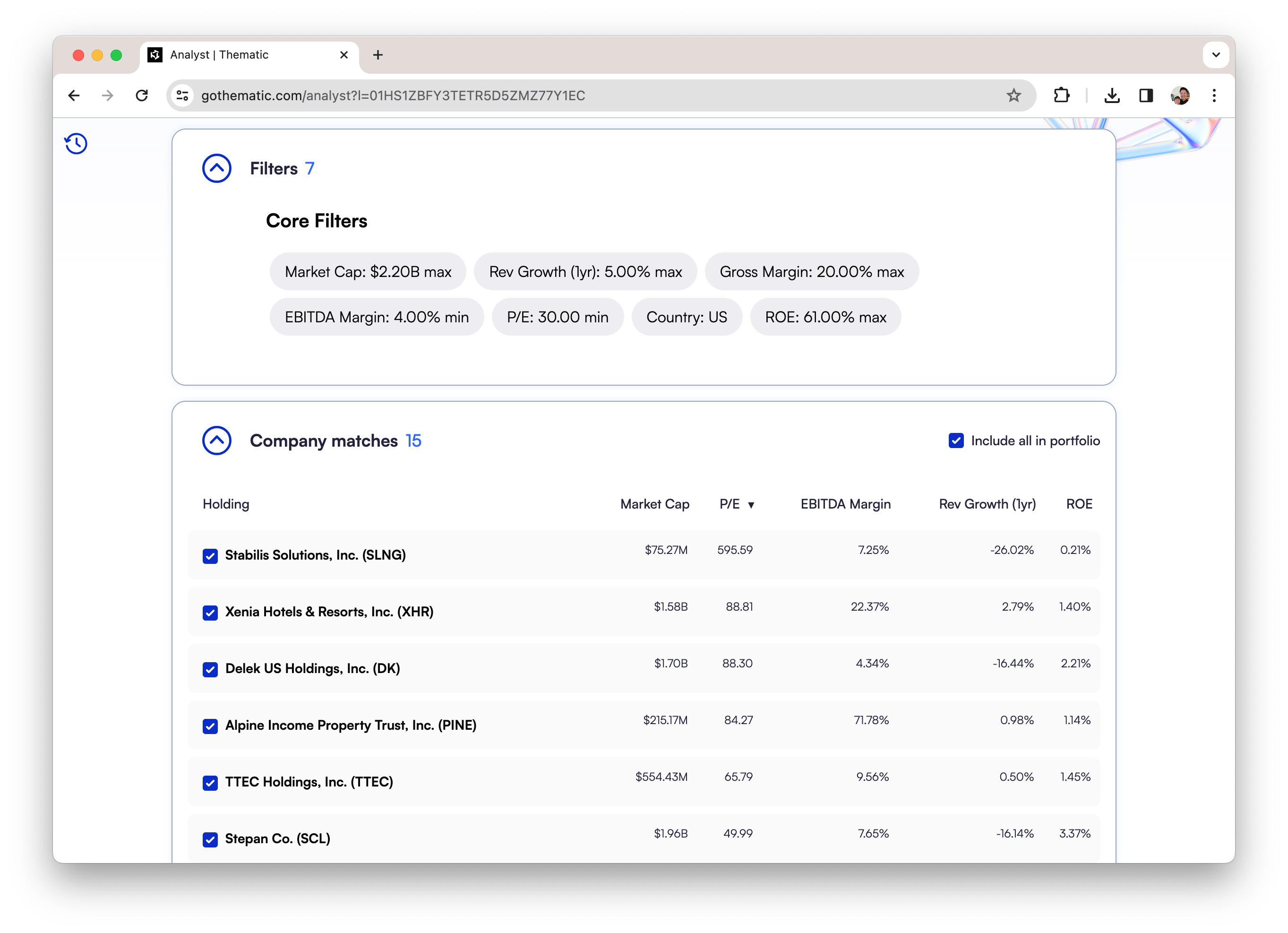
Task: Click the EBITDA Margin: 4.00% min filter
Action: pos(377,317)
